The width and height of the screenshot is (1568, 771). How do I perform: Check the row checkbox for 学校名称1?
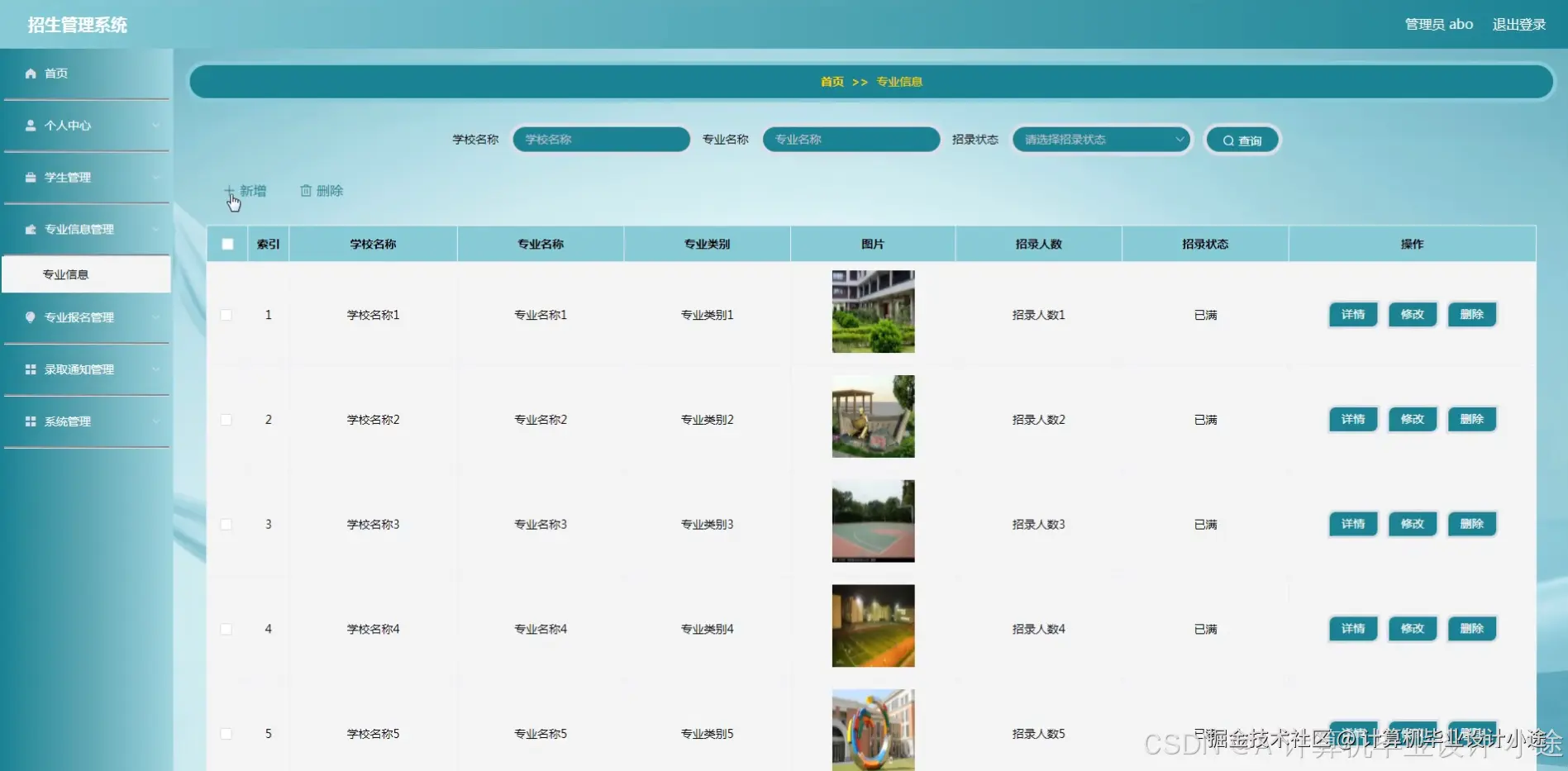point(226,315)
